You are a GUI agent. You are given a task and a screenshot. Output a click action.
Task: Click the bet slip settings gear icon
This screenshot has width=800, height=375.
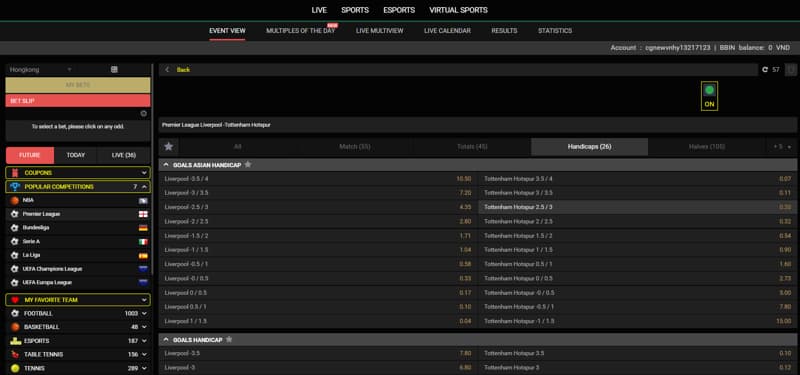[x=144, y=113]
